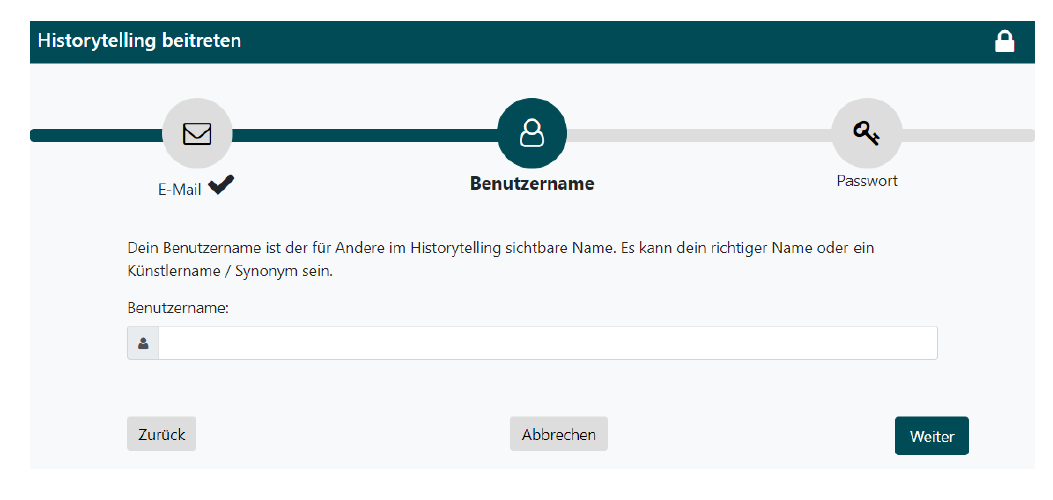Click the key Passwort step icon
This screenshot has height=500, width=1053.
(x=866, y=134)
